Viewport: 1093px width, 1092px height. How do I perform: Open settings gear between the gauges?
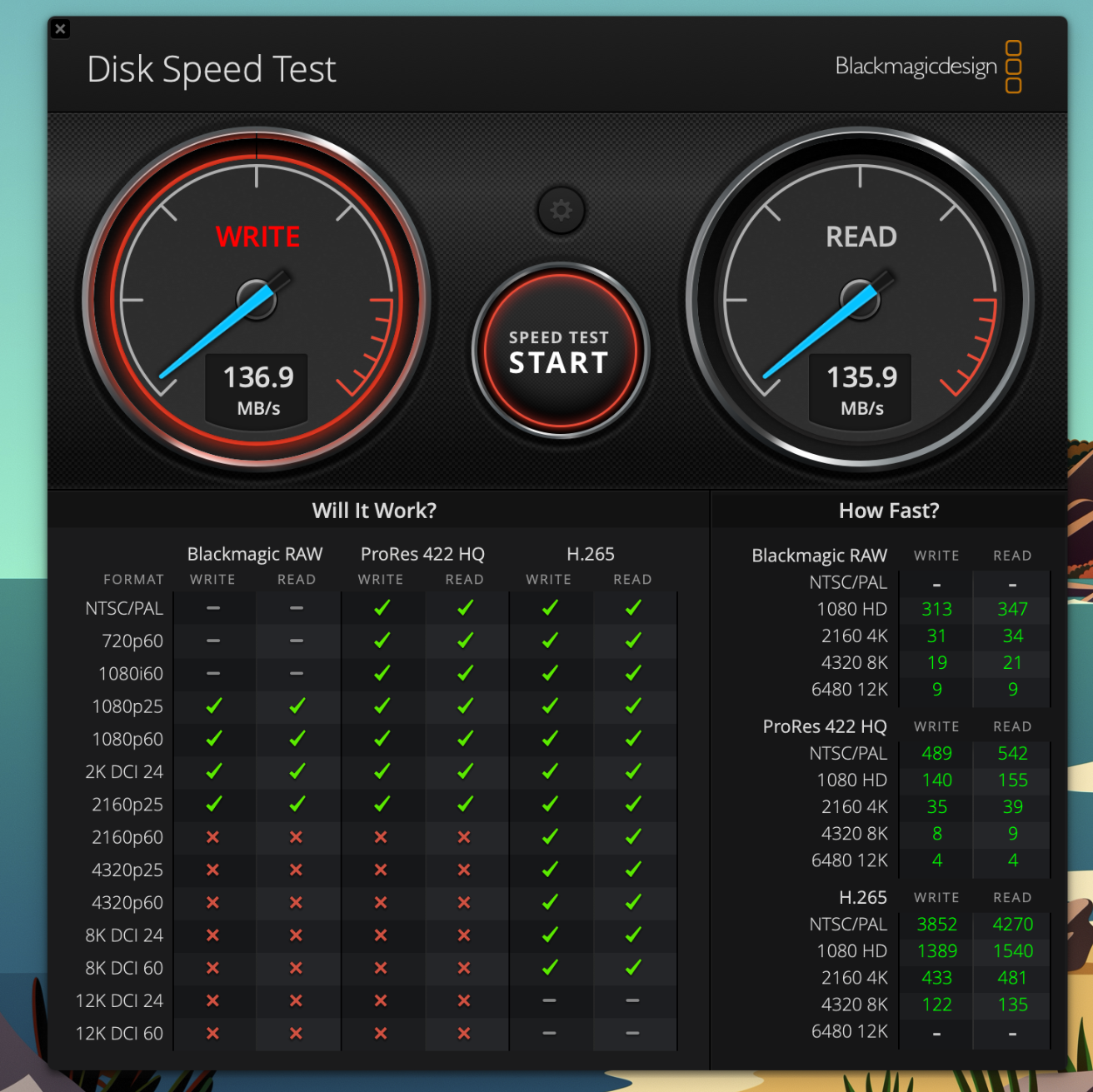pos(561,210)
